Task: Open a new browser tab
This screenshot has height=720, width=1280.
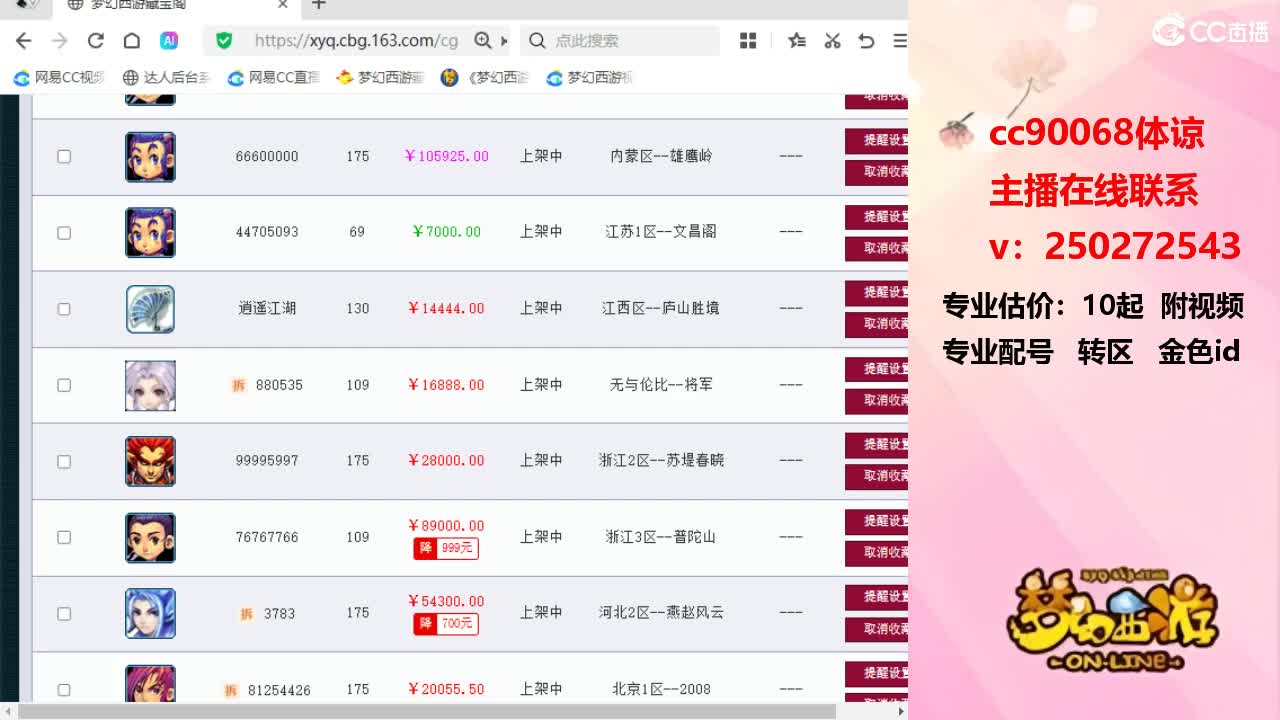Action: [x=319, y=5]
